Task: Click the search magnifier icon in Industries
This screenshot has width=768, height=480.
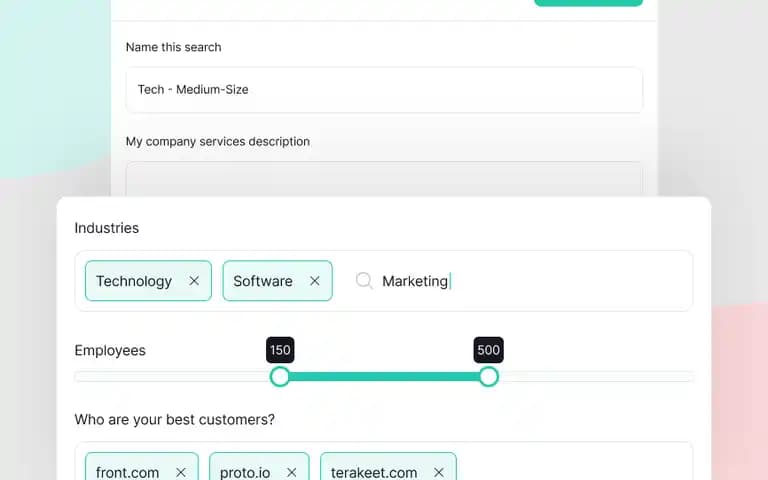Action: point(364,281)
